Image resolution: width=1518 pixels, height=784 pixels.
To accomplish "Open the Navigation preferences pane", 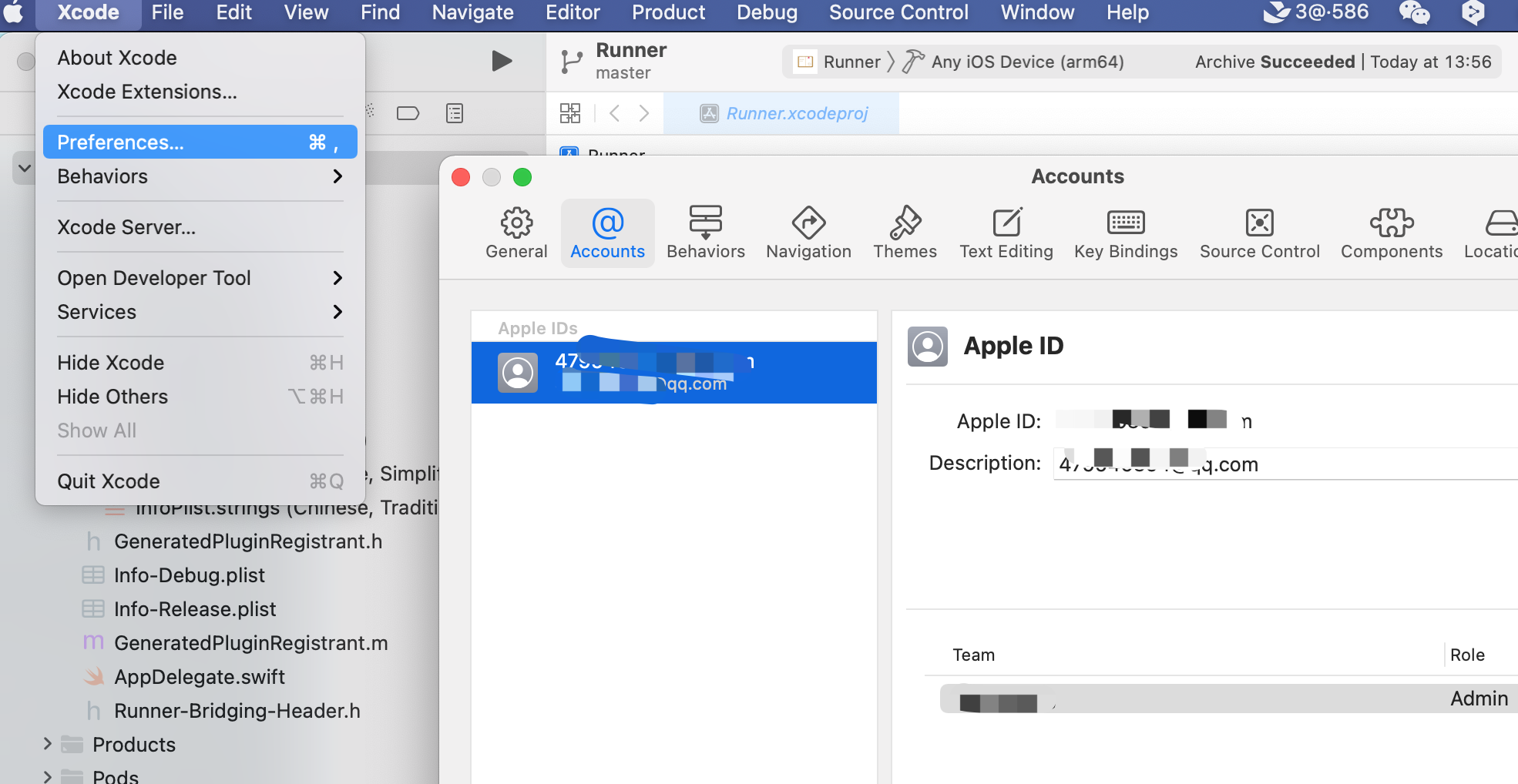I will 808,233.
